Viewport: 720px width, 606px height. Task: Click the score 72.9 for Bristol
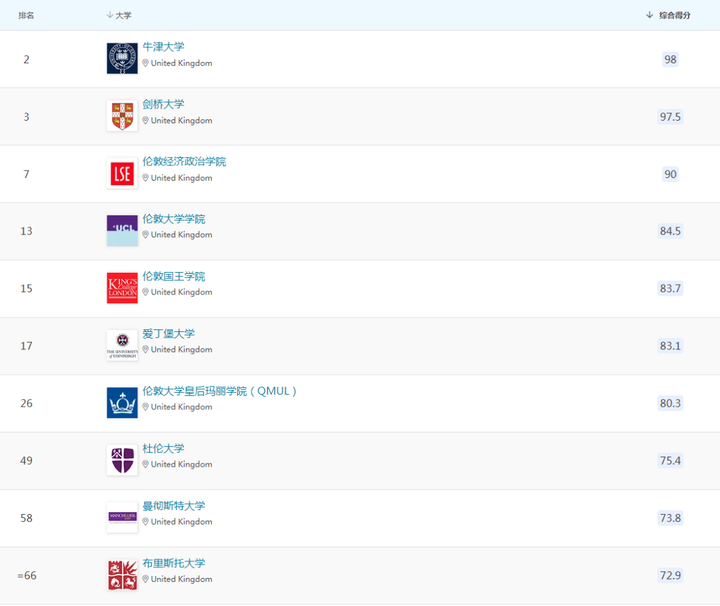click(670, 575)
